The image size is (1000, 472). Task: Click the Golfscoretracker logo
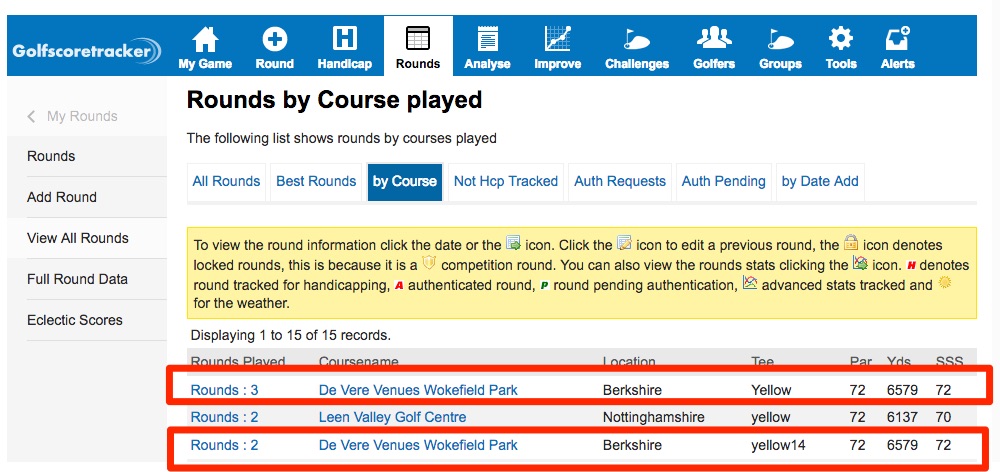(x=87, y=50)
